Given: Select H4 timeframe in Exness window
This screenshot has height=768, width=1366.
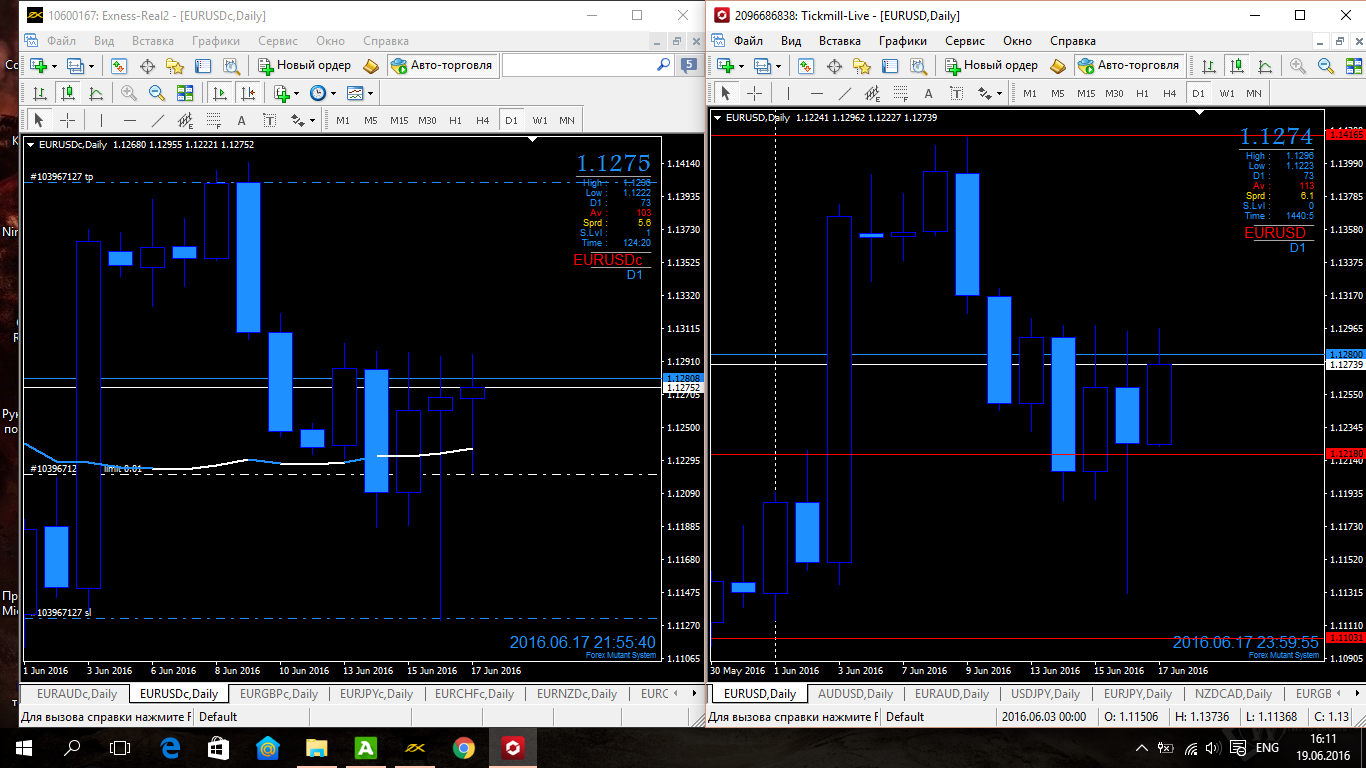Looking at the screenshot, I should tap(483, 120).
